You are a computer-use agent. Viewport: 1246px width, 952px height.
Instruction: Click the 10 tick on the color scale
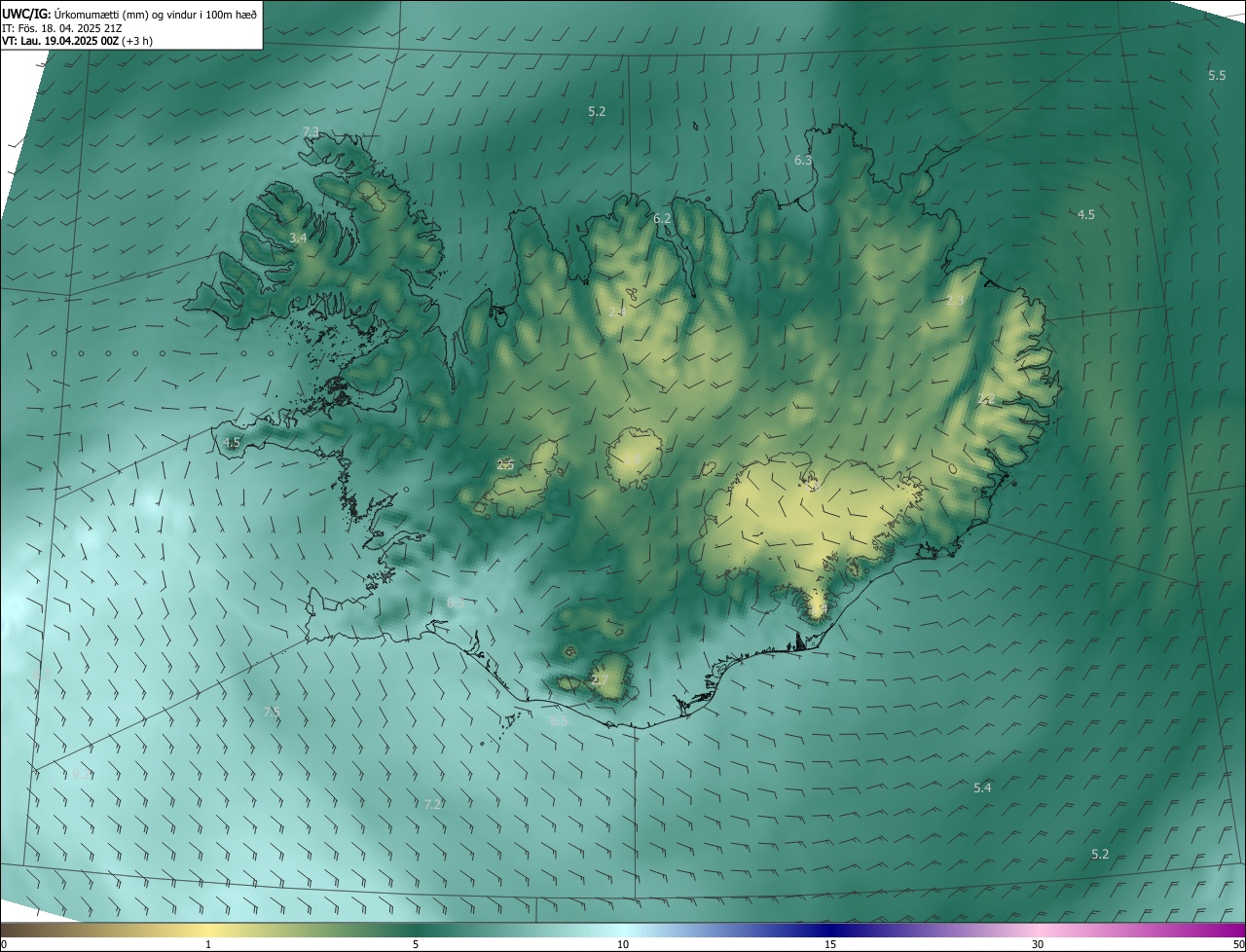coord(623,944)
